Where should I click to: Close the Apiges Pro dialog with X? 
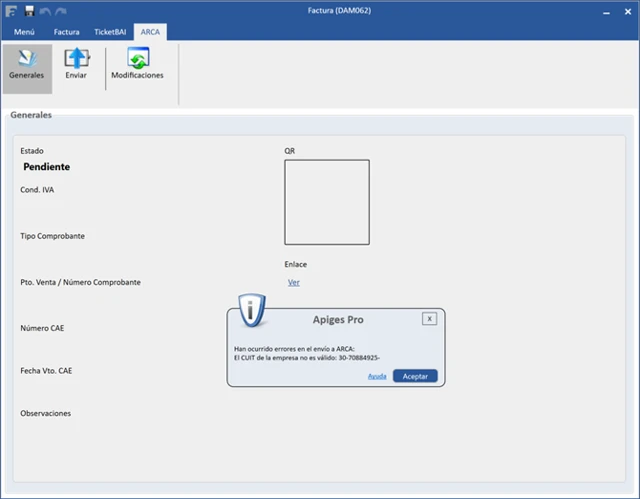429,319
